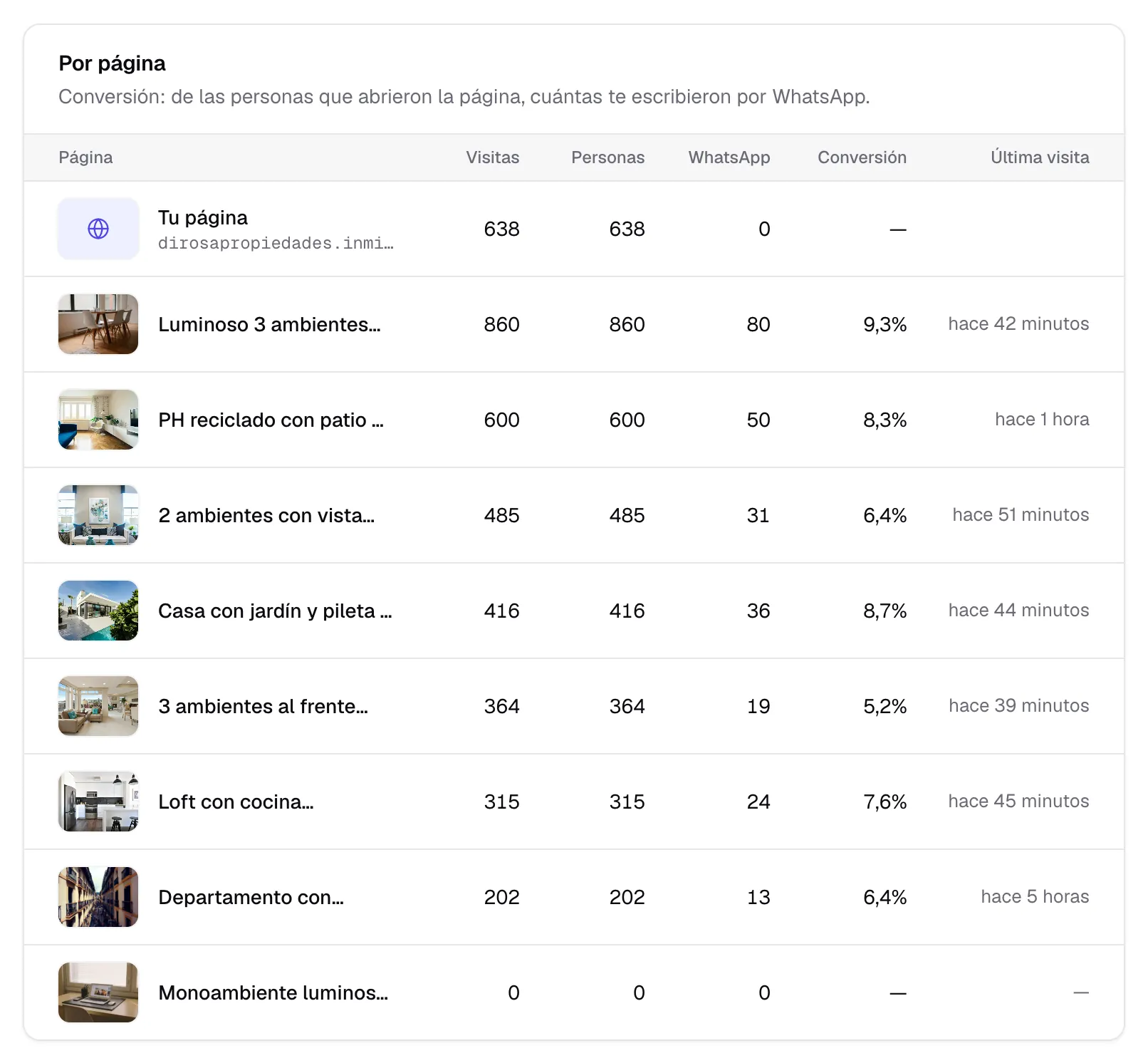The height and width of the screenshot is (1063, 1148).
Task: Open 3 ambientes al frente listing title
Action: pyautogui.click(x=263, y=706)
